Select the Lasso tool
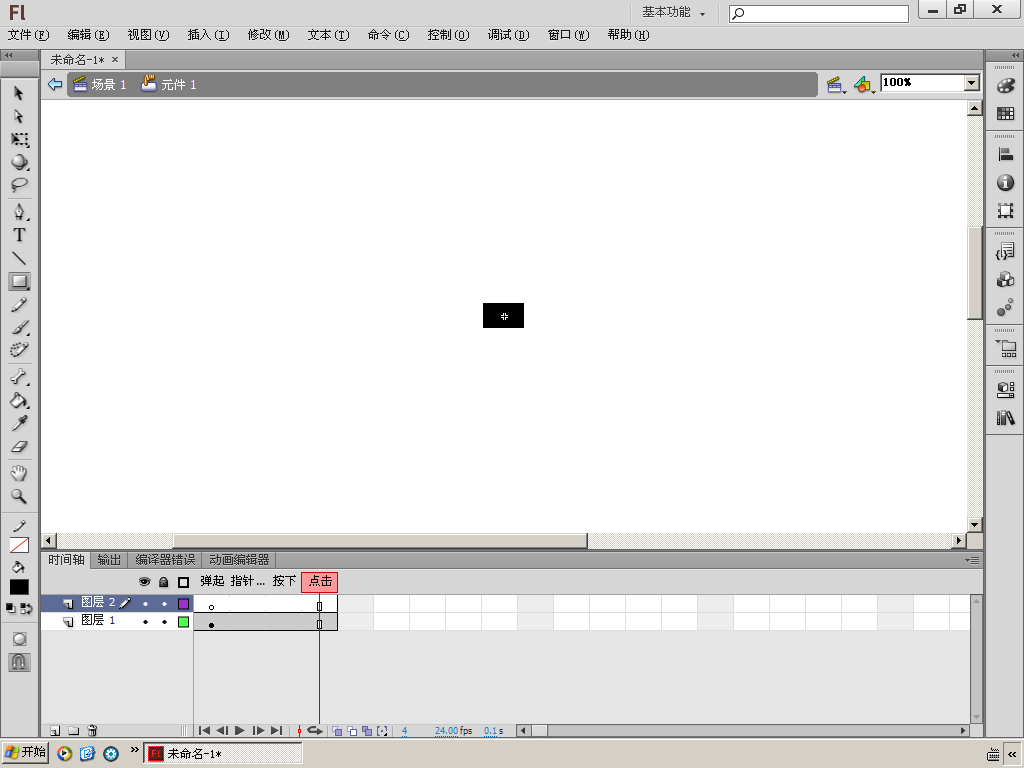The height and width of the screenshot is (768, 1024). [x=19, y=185]
